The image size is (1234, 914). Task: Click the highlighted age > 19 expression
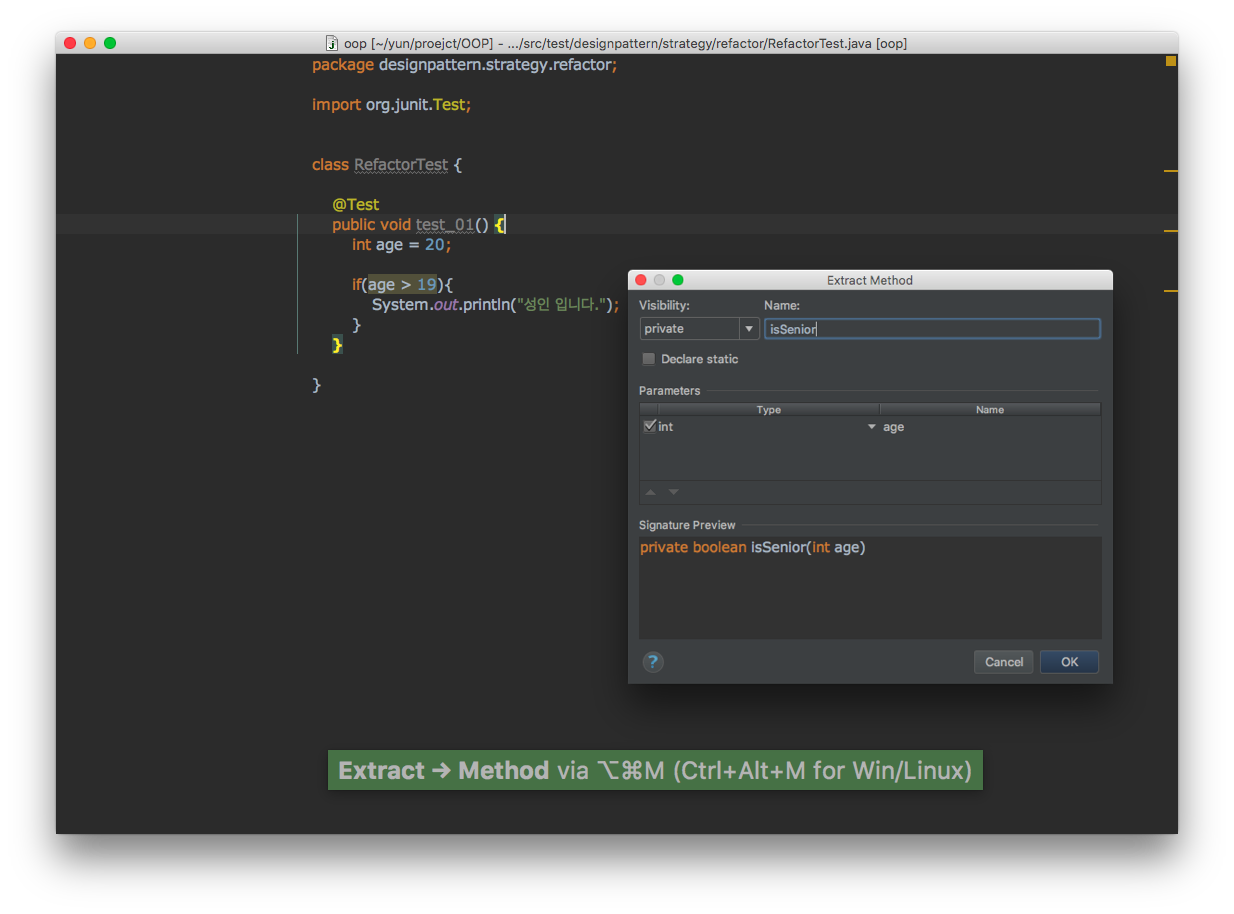coord(402,285)
